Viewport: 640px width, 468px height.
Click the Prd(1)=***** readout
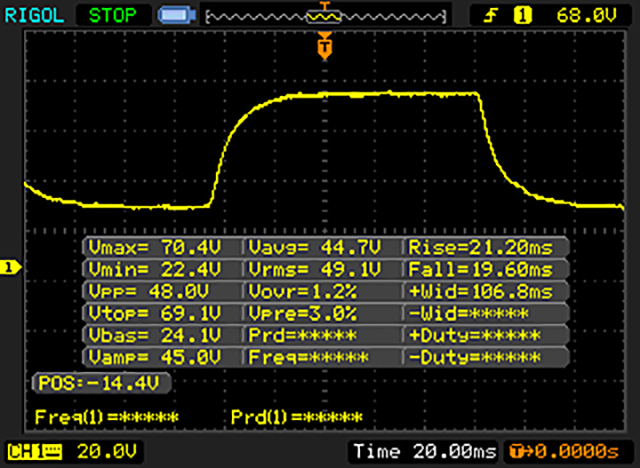point(296,417)
